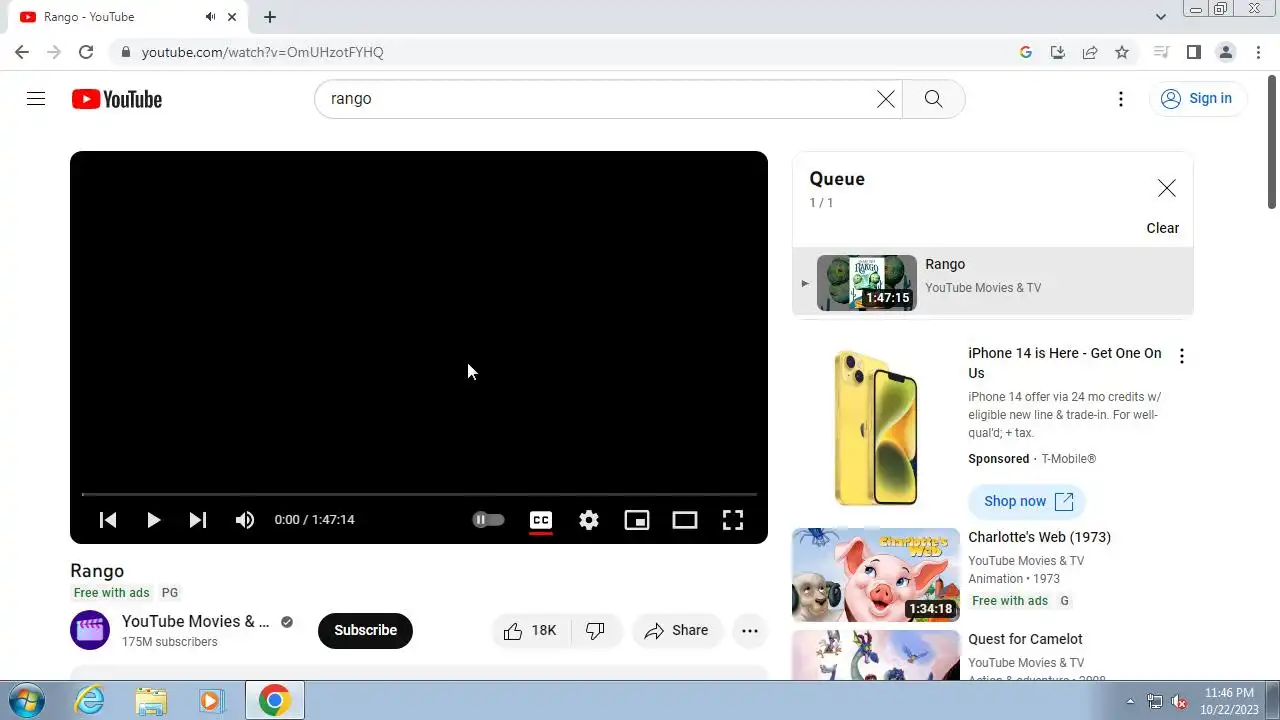Open Chrome side panel
1280x720 pixels.
click(x=1193, y=52)
